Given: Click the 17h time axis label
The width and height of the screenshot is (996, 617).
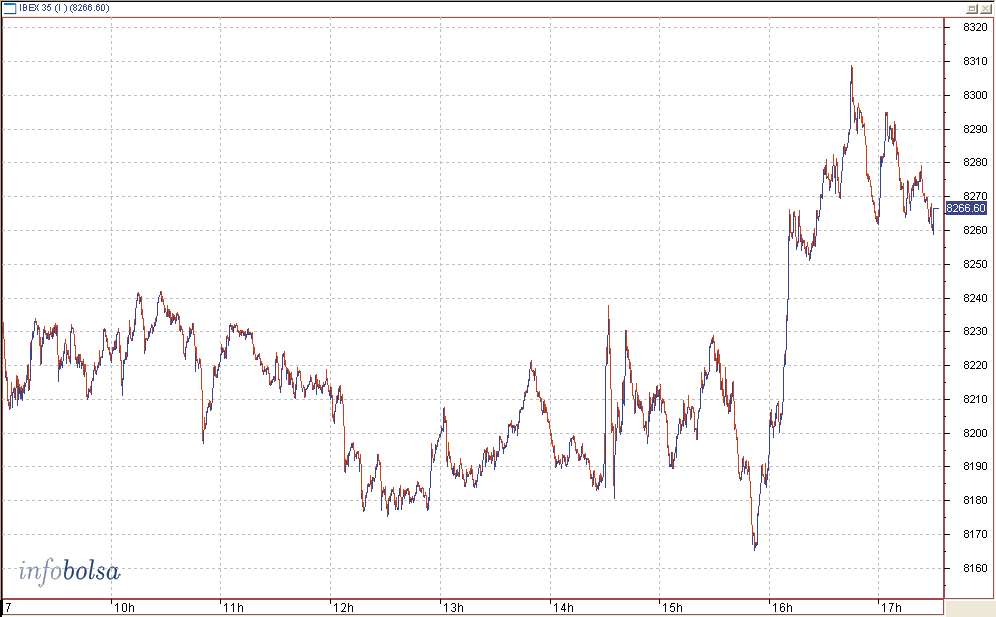Looking at the screenshot, I should click(x=891, y=608).
